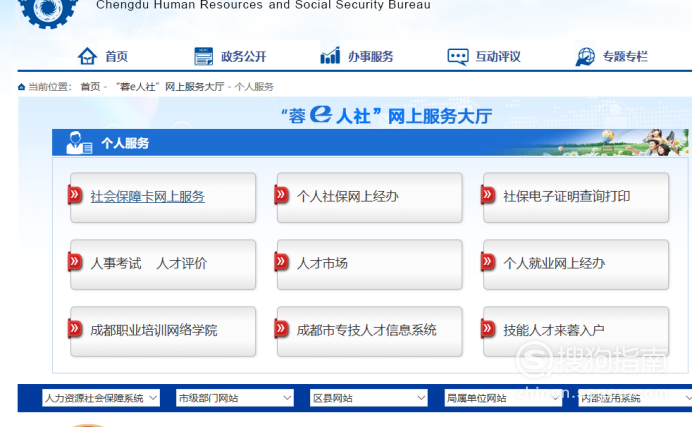Screen dimensions: 692x427
Task: Open the 专题专栏 navigation menu item
Action: click(625, 56)
